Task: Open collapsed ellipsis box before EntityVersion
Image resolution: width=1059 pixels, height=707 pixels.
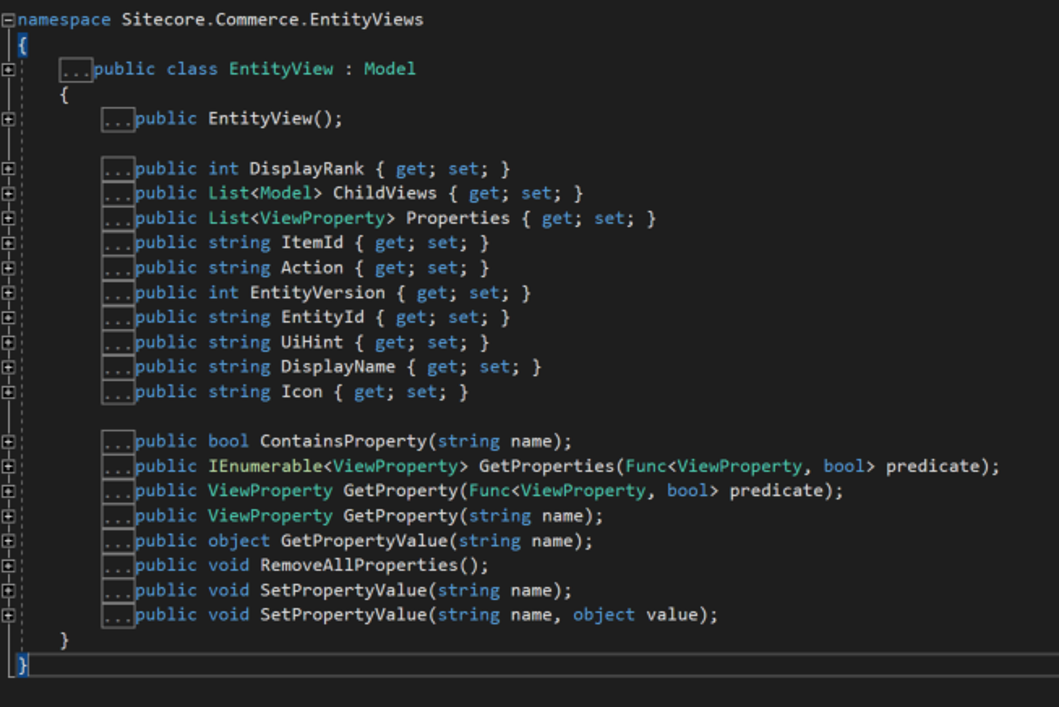Action: tap(118, 293)
